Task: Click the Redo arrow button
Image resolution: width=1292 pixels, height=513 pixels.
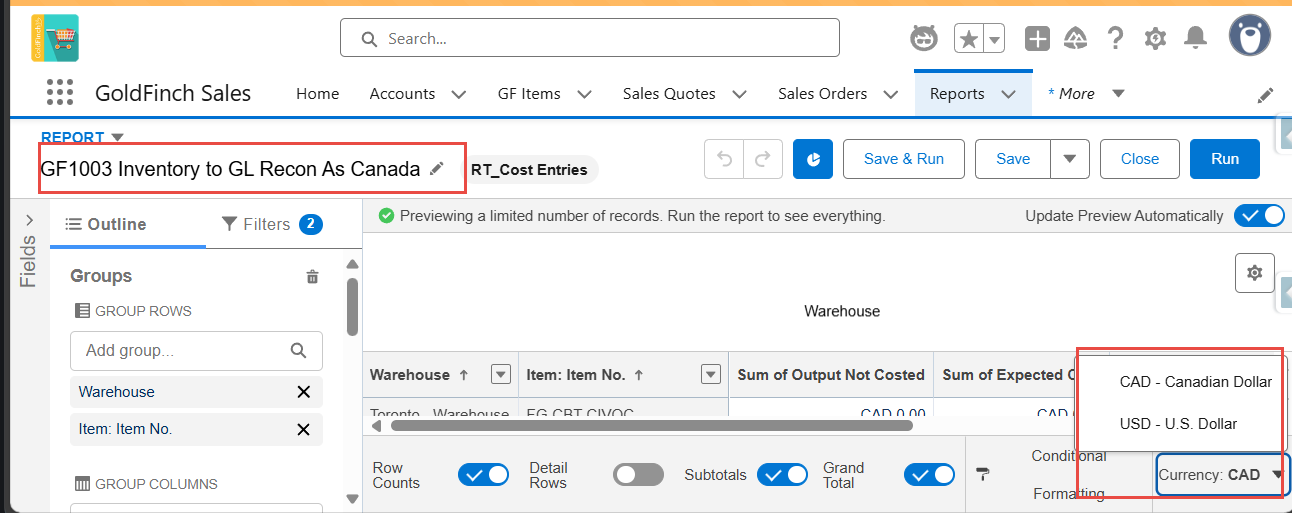Action: click(761, 159)
